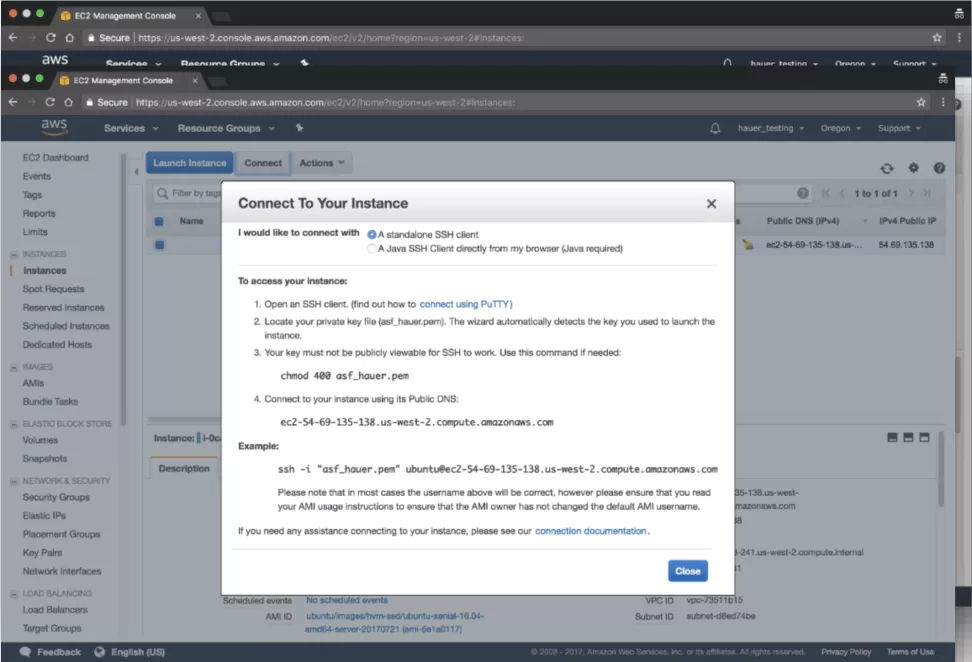This screenshot has width=972, height=662.
Task: Collapse the IMAGES sidebar section
Action: point(14,367)
